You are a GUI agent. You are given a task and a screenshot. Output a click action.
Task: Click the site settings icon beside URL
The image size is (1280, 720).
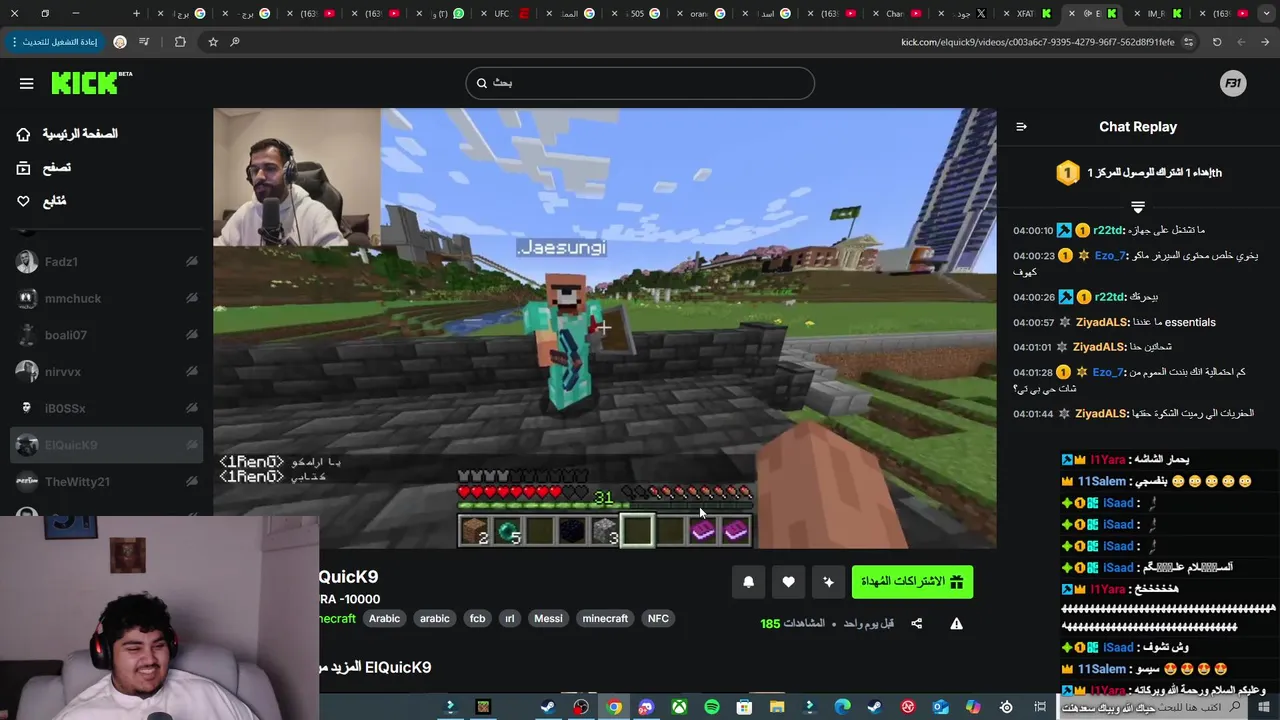pyautogui.click(x=1188, y=42)
